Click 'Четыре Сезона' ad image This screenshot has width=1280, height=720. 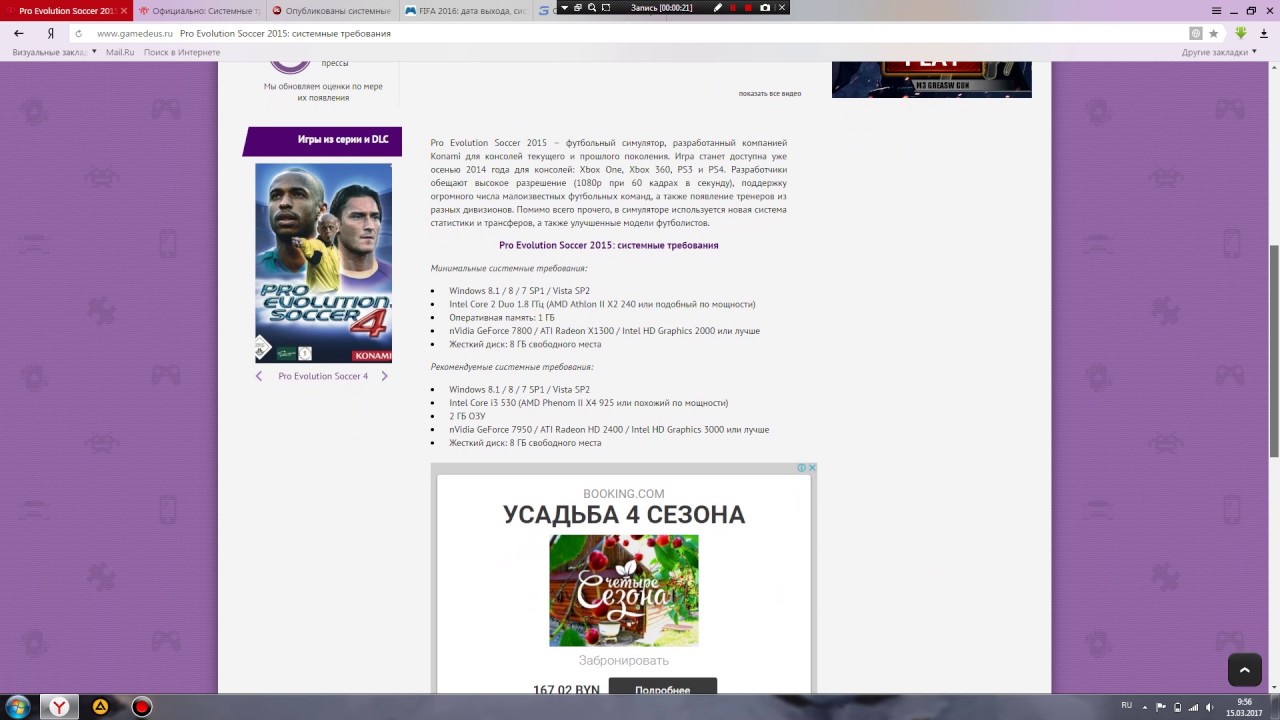(x=624, y=590)
